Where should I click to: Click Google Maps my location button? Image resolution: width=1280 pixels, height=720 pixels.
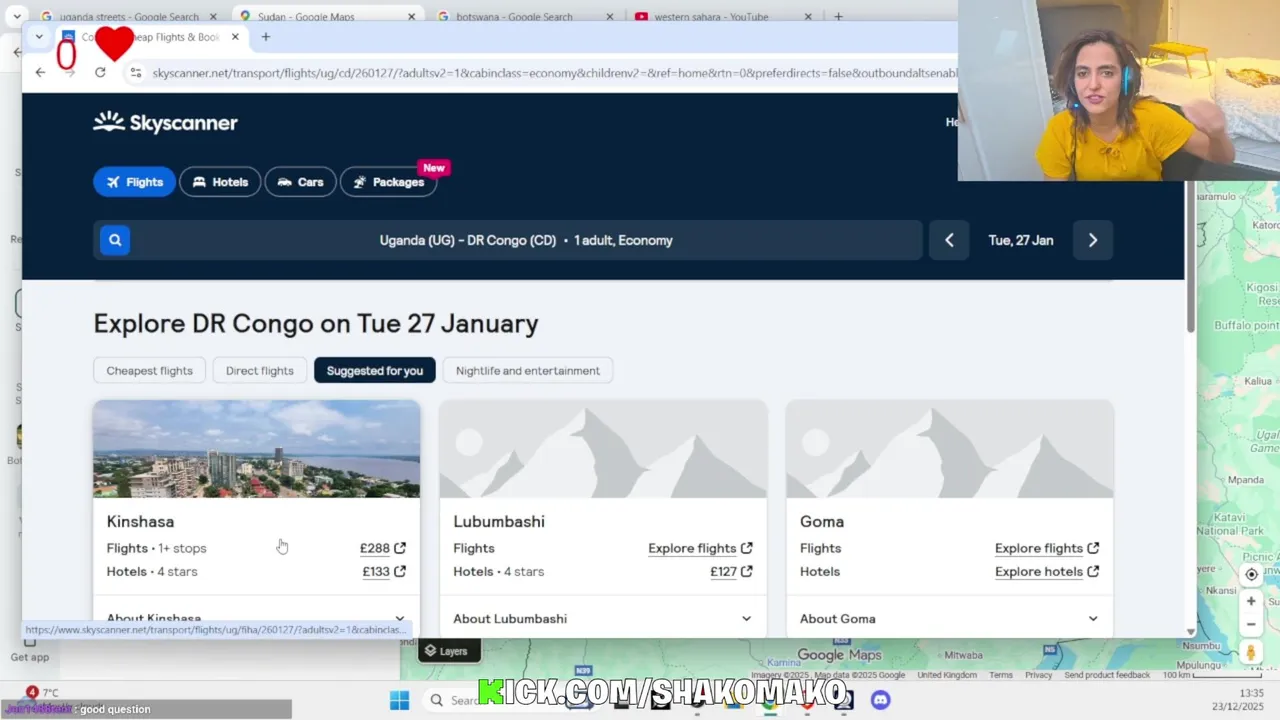tap(1251, 574)
